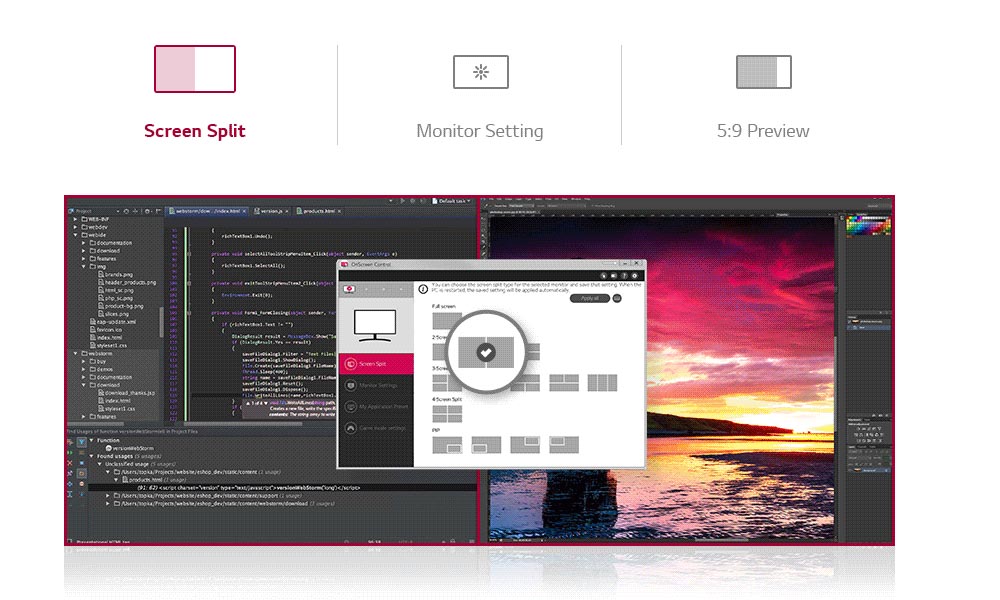
Task: Select eap-update.xml file
Action: [x=113, y=321]
